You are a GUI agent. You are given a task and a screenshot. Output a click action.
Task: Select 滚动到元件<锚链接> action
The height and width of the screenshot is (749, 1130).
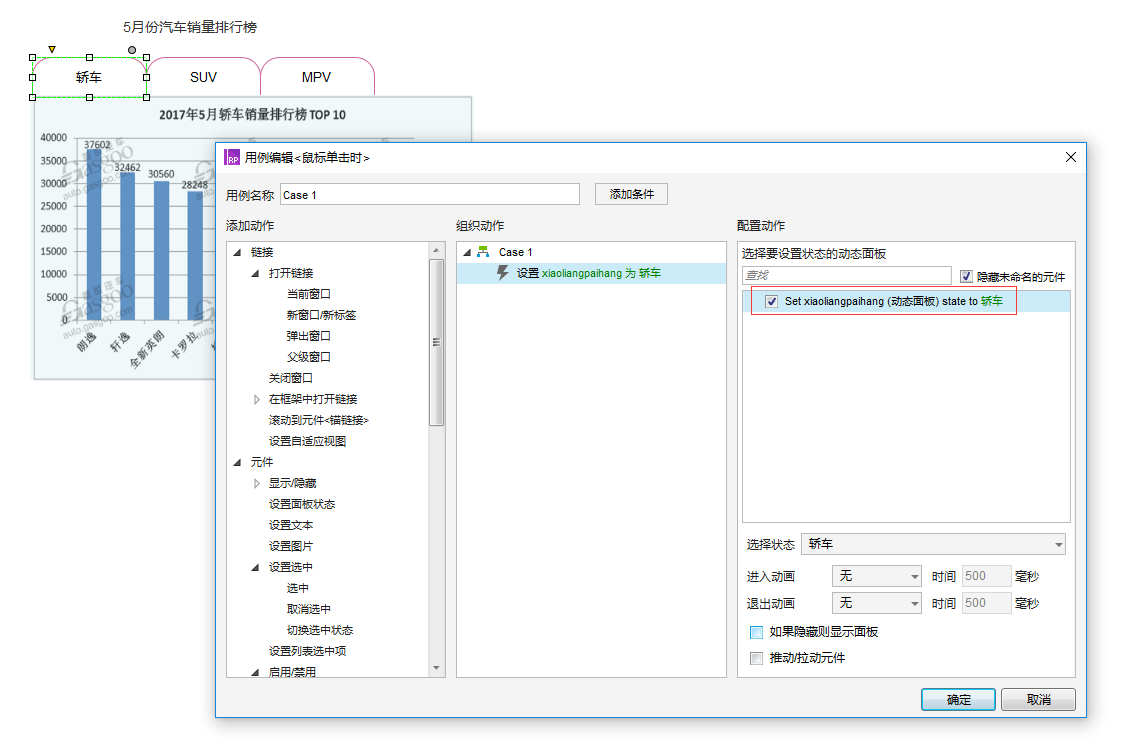pyautogui.click(x=319, y=420)
